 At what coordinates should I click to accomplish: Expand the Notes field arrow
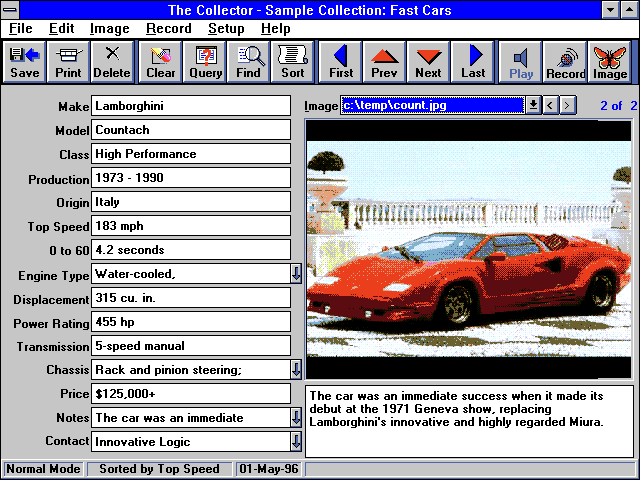296,418
